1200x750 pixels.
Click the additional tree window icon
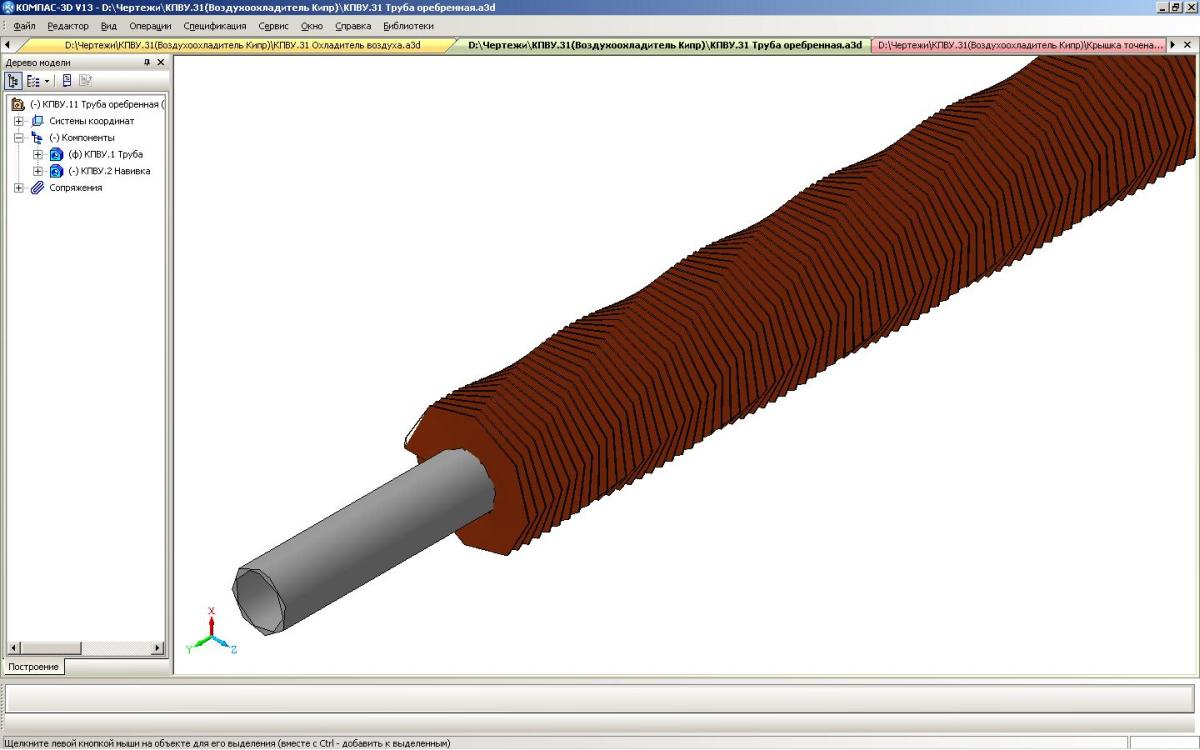click(x=66, y=81)
